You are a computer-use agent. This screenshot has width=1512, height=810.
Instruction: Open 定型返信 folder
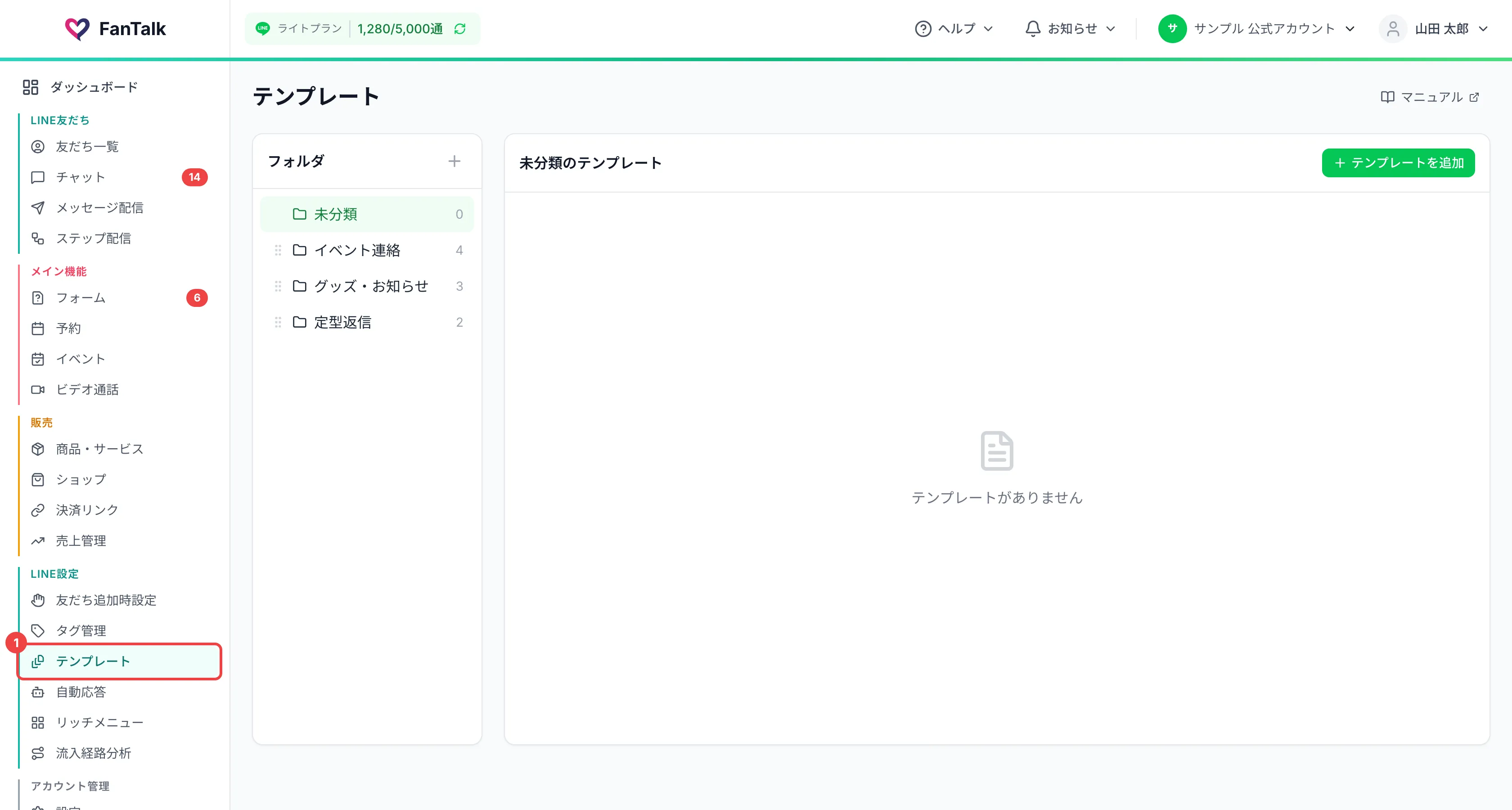pos(367,322)
